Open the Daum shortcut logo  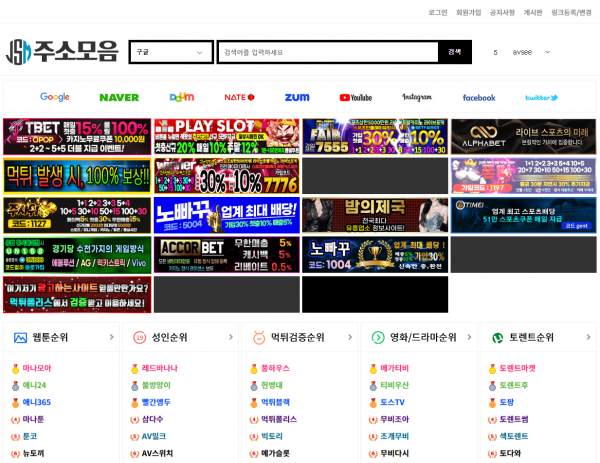coord(182,97)
